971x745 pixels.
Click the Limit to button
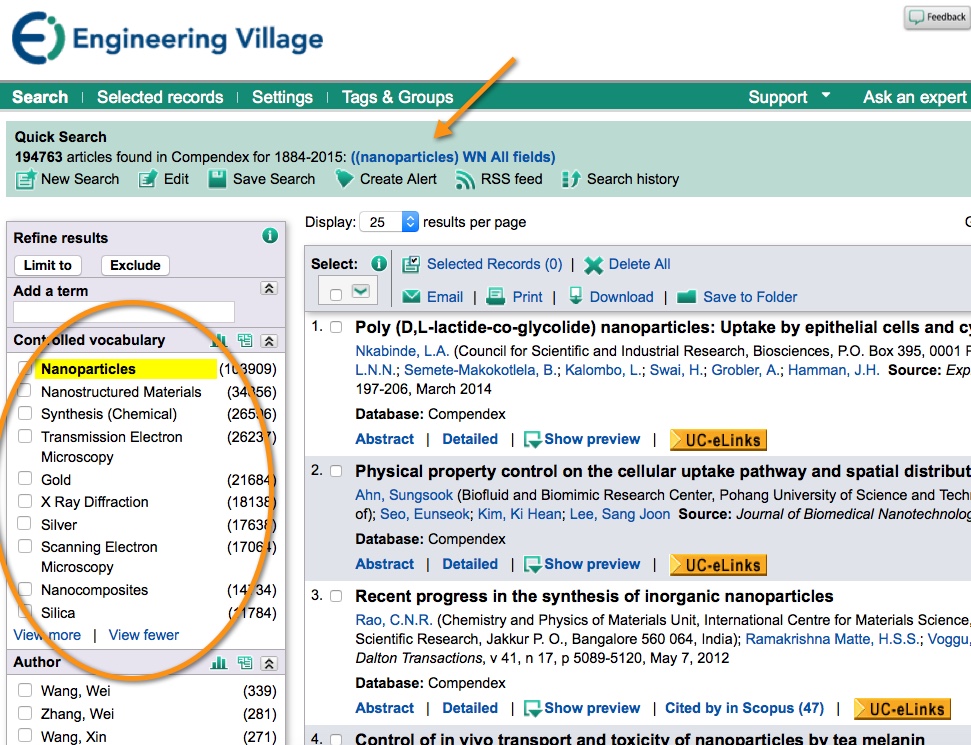(x=48, y=265)
